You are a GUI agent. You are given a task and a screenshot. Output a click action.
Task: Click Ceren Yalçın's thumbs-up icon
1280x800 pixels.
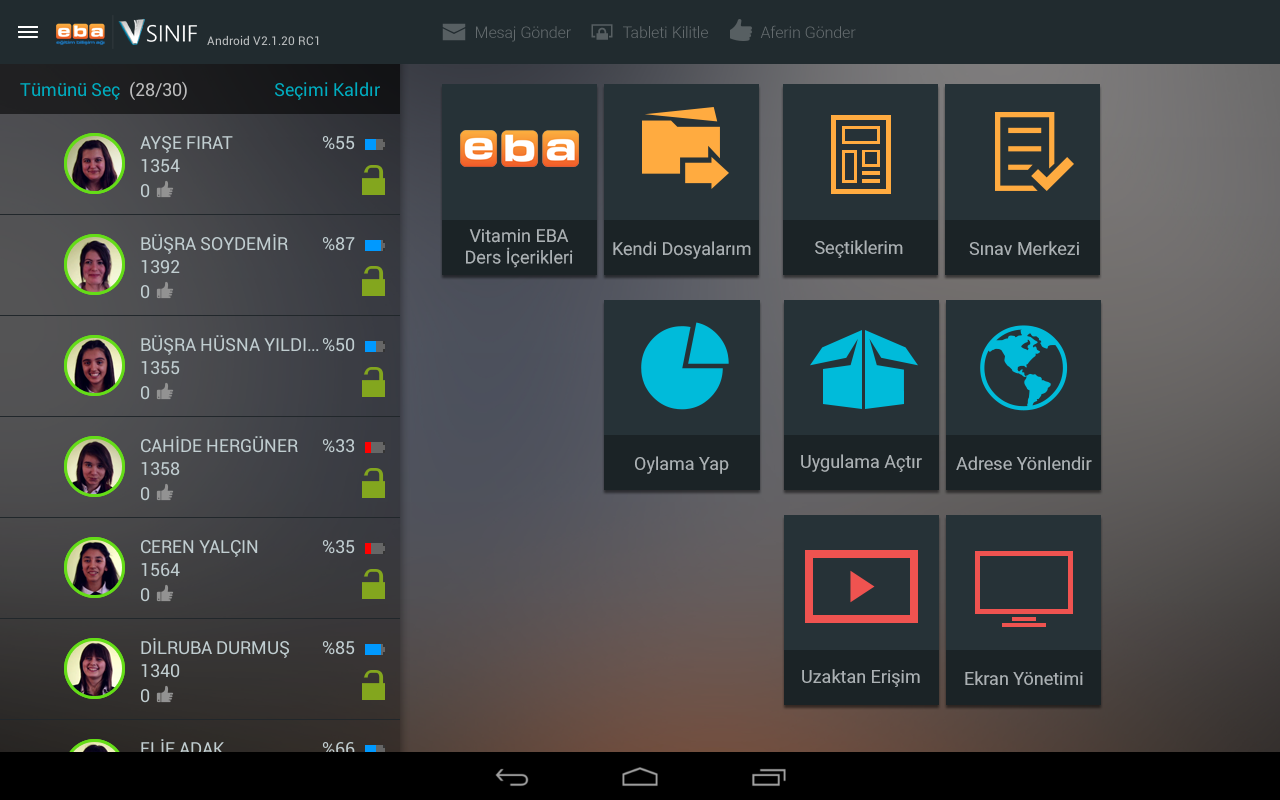click(164, 594)
